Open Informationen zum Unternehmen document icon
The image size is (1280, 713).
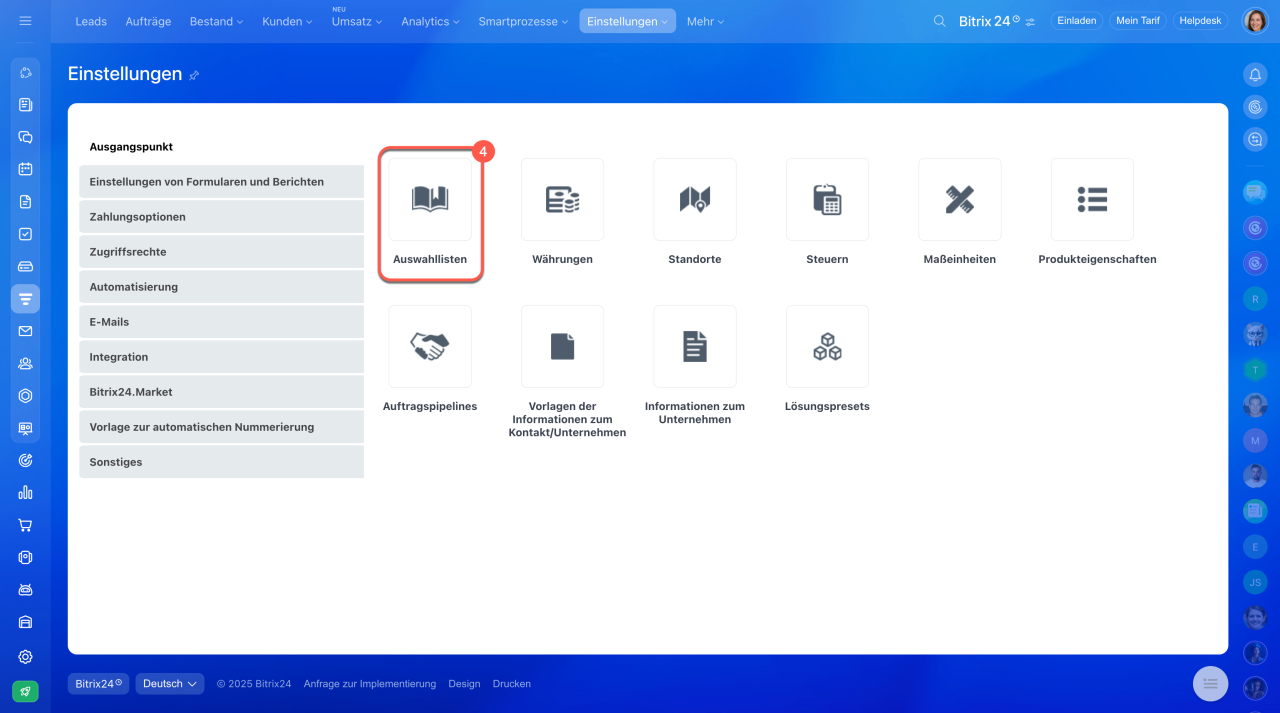pos(695,346)
